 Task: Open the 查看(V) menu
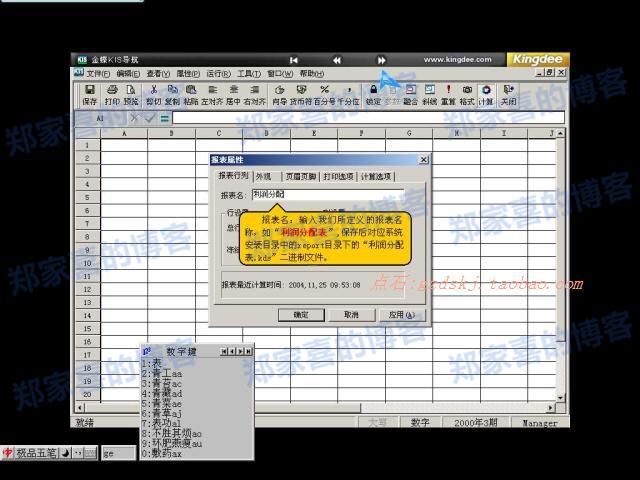(x=158, y=73)
